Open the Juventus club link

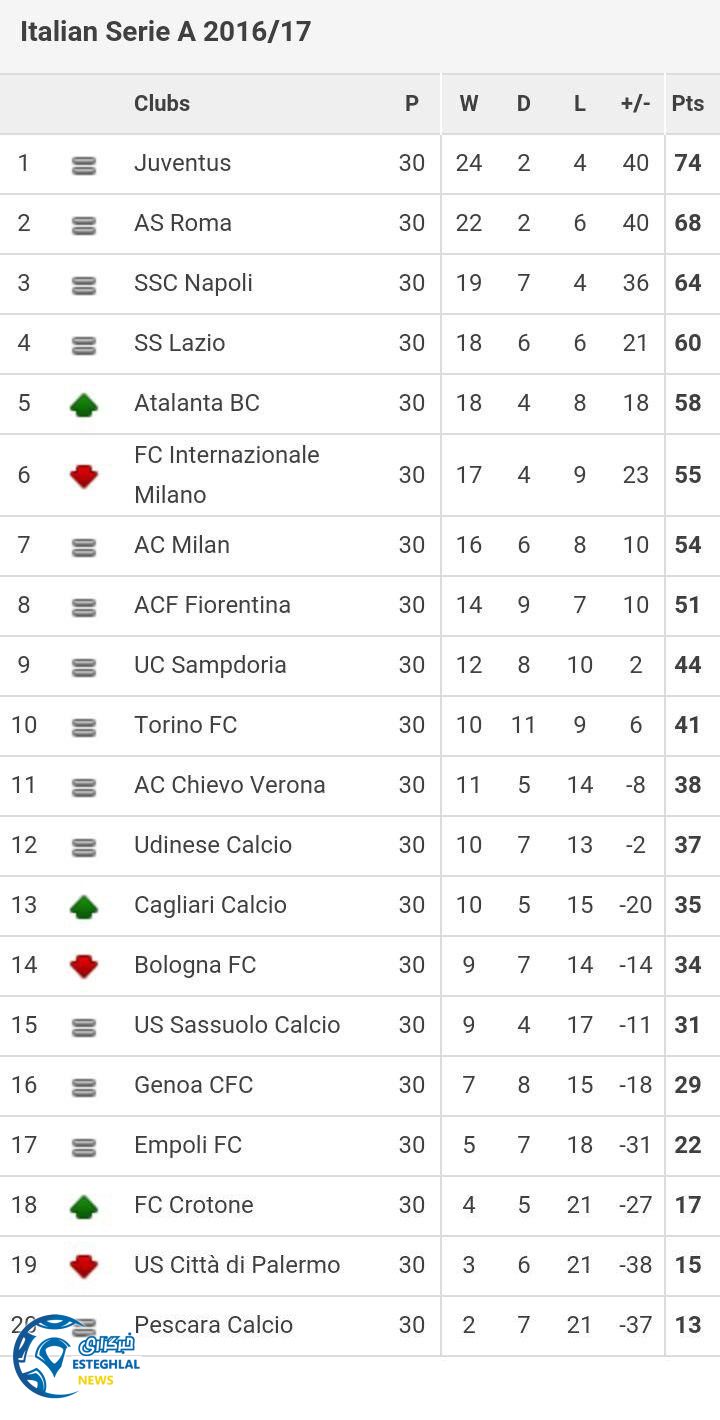[182, 163]
